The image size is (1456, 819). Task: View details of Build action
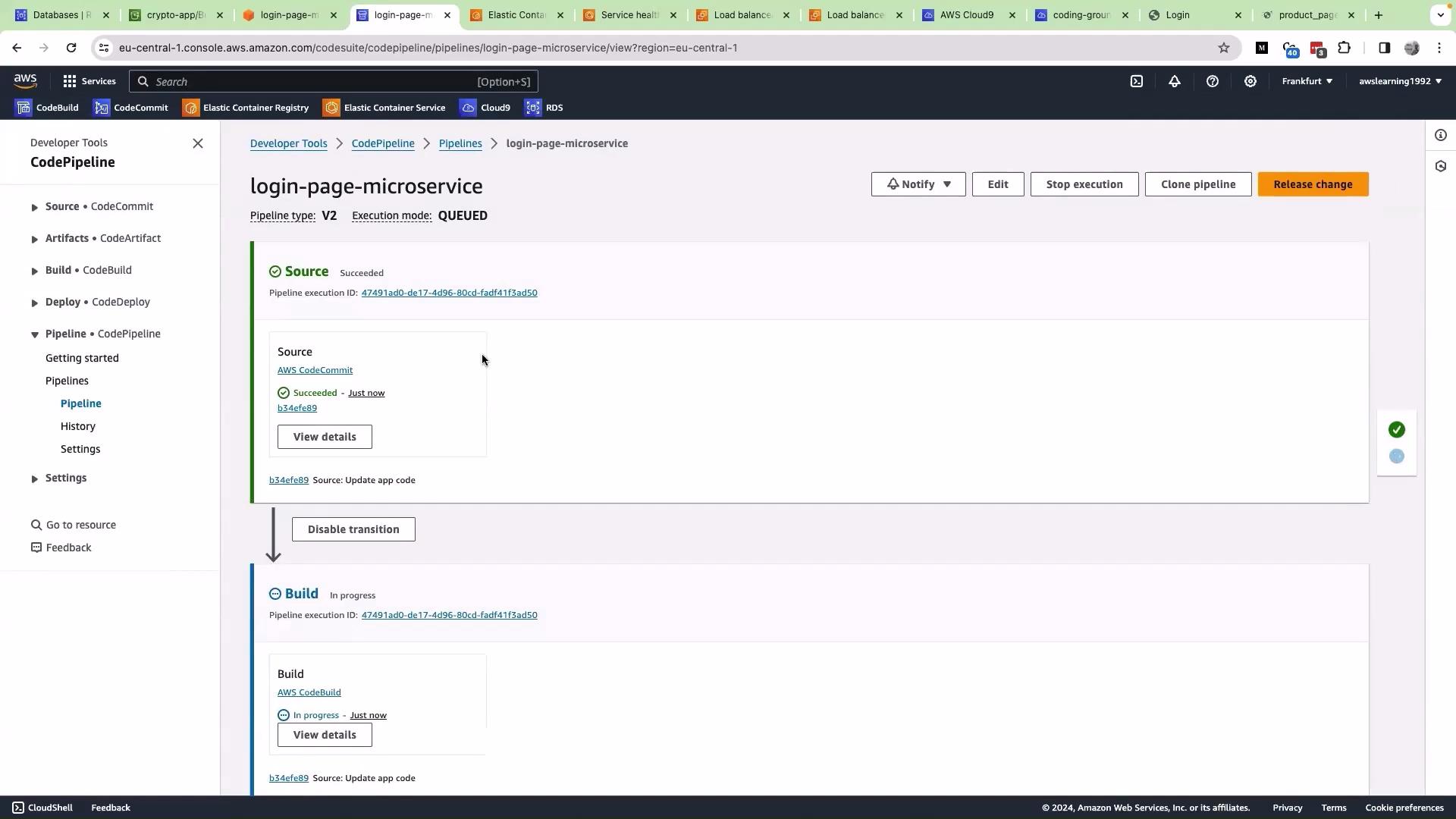click(325, 735)
